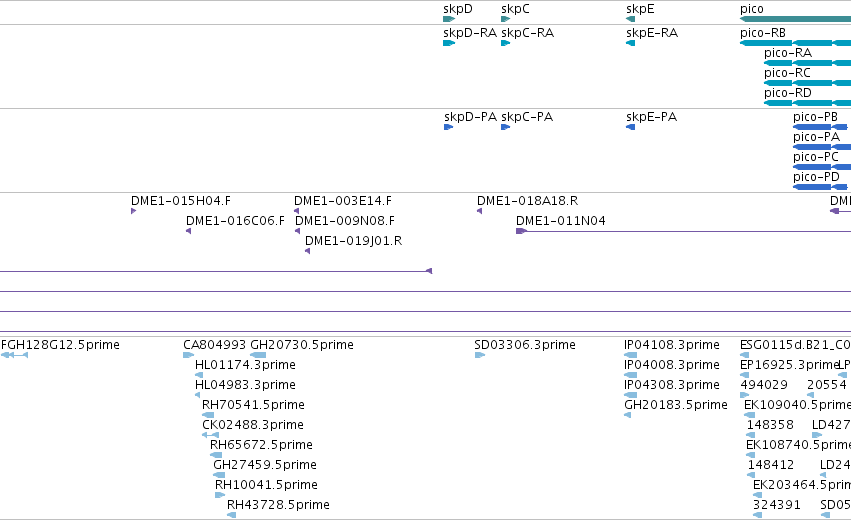Click the pico-RD transcript
Image resolution: width=851 pixels, height=520 pixels.
click(807, 103)
